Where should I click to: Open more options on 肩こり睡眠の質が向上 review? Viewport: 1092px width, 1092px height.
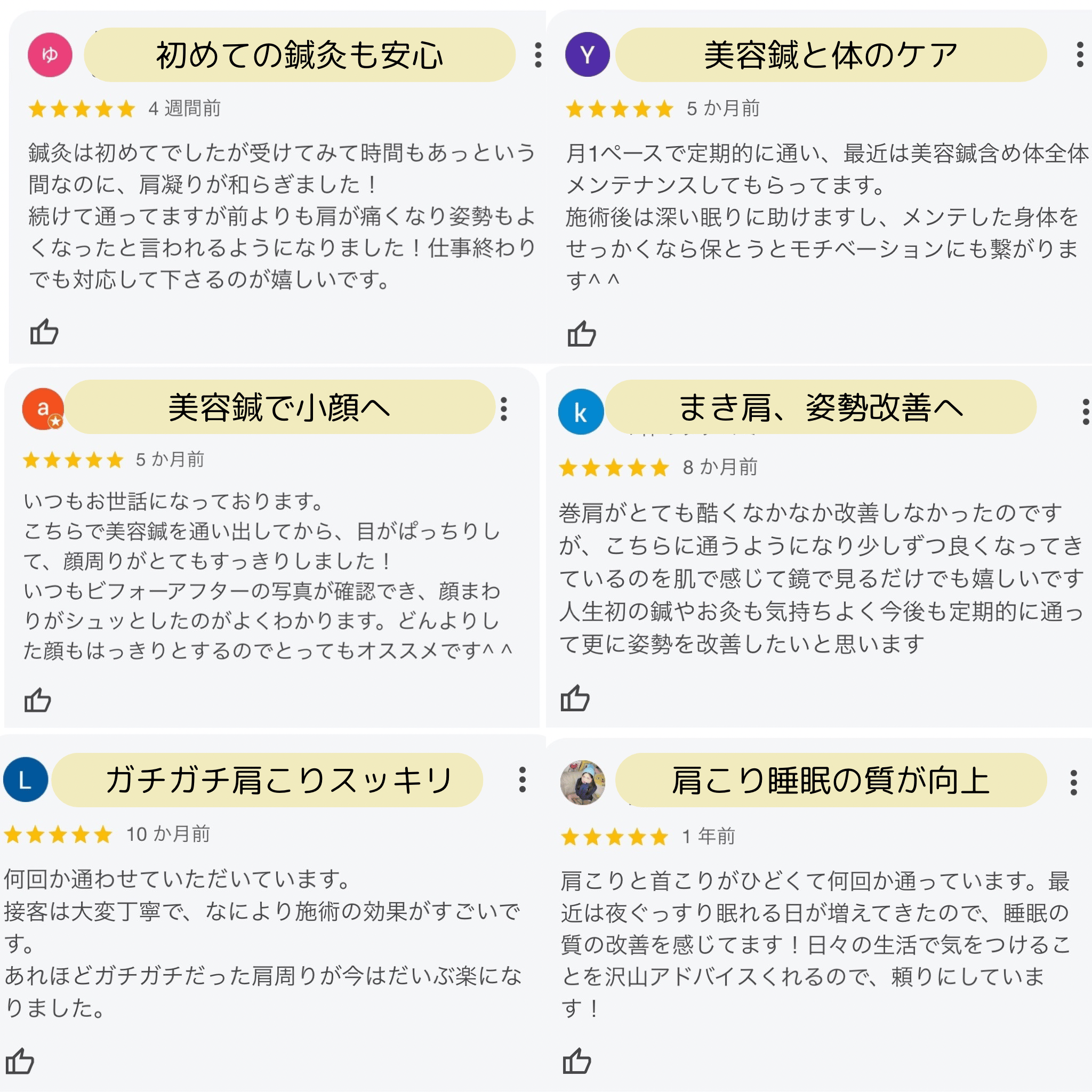pos(1073,783)
